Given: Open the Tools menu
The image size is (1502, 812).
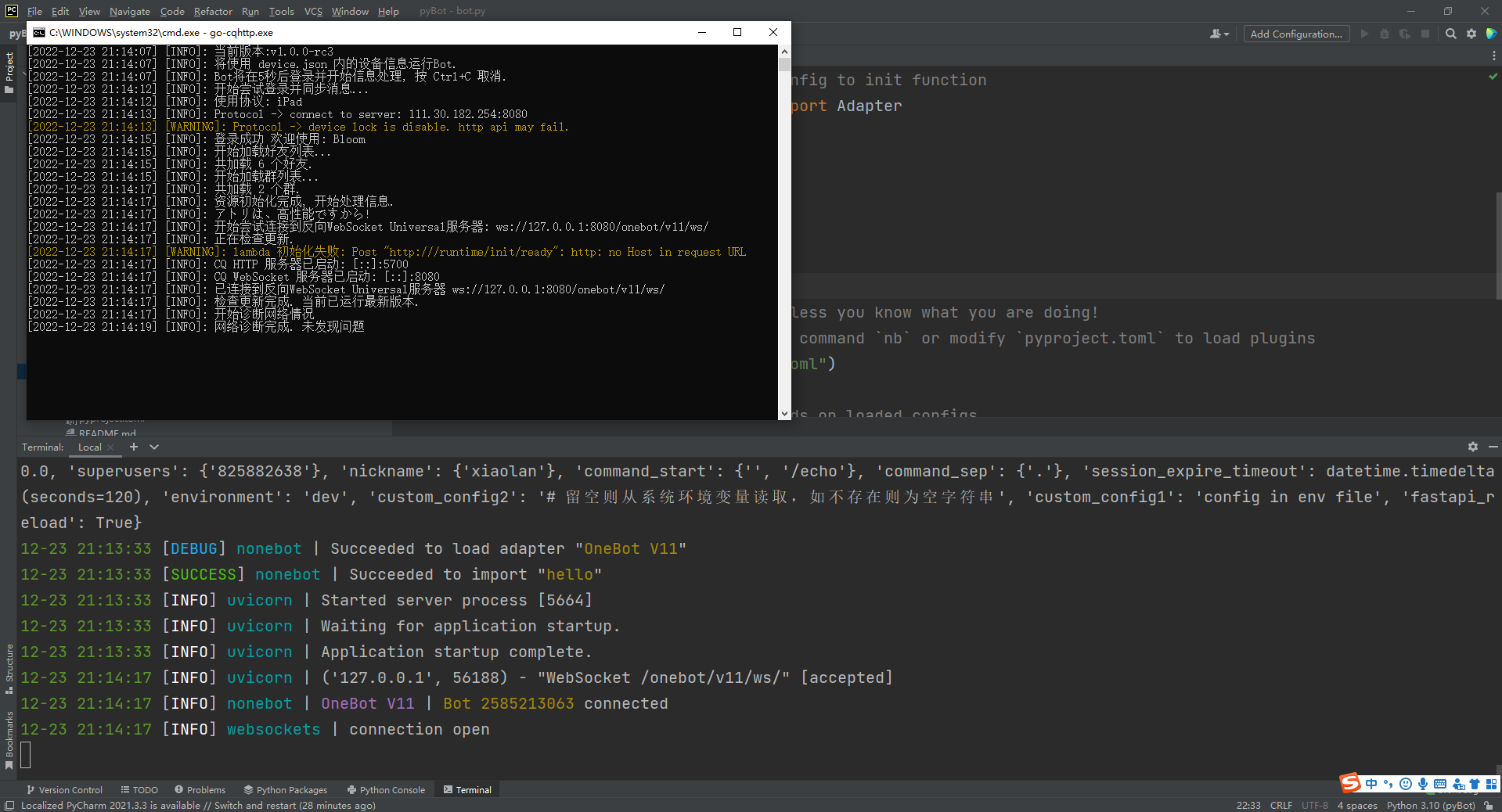Looking at the screenshot, I should [281, 11].
